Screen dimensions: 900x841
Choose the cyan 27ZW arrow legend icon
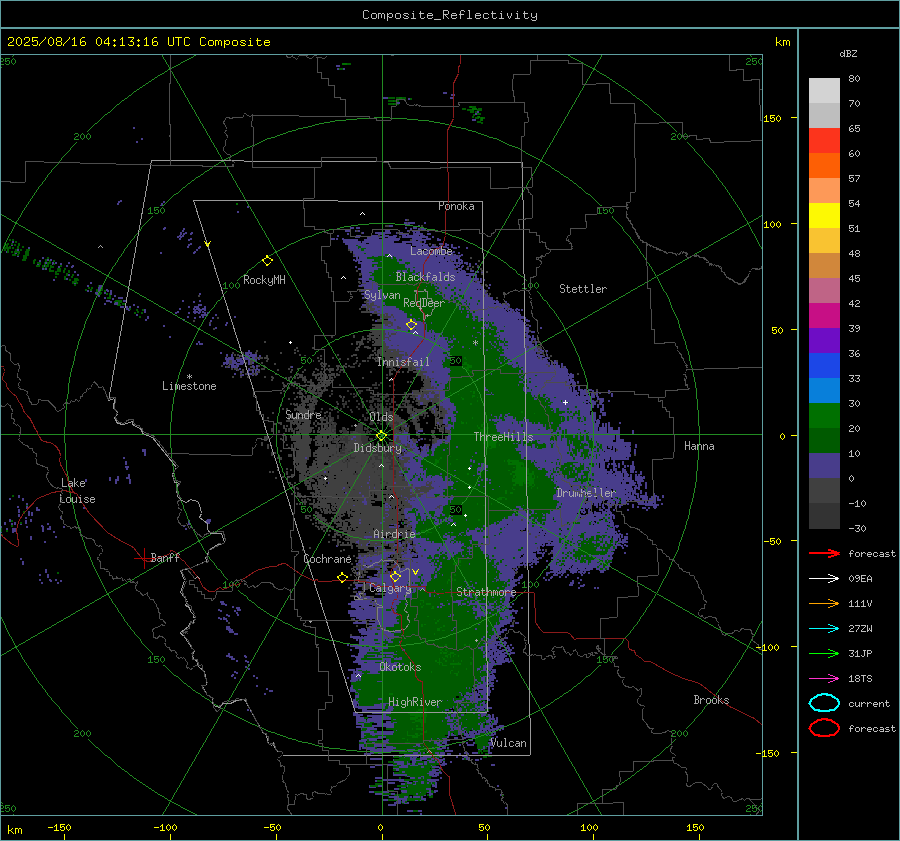[x=824, y=629]
